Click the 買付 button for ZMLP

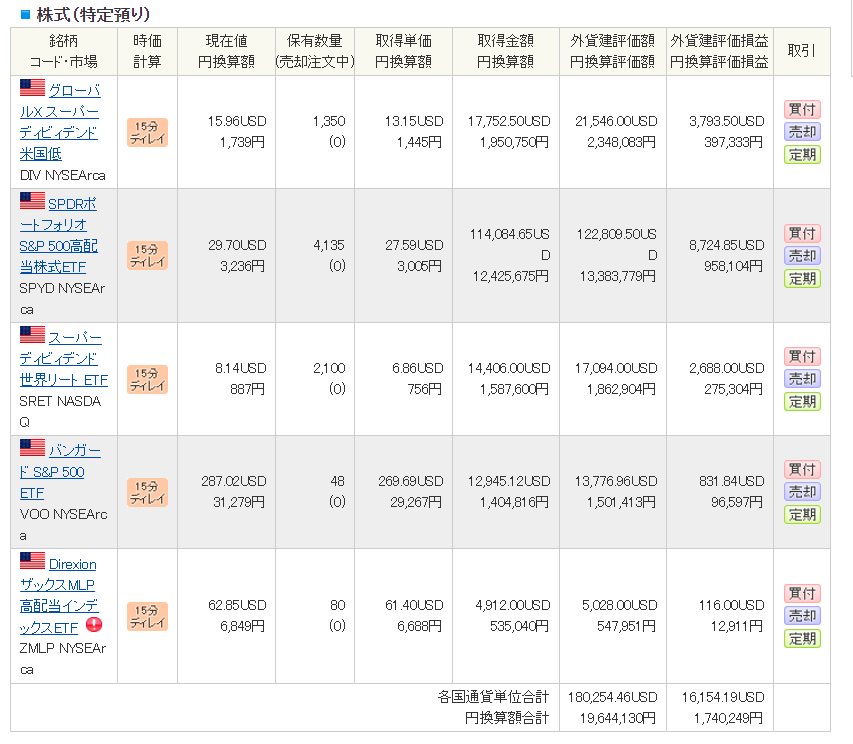(802, 593)
